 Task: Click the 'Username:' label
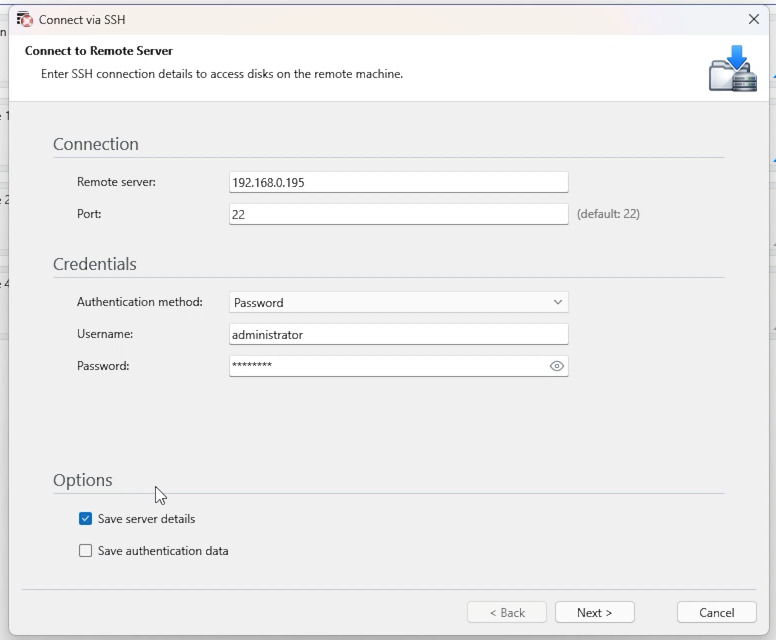[x=105, y=334]
